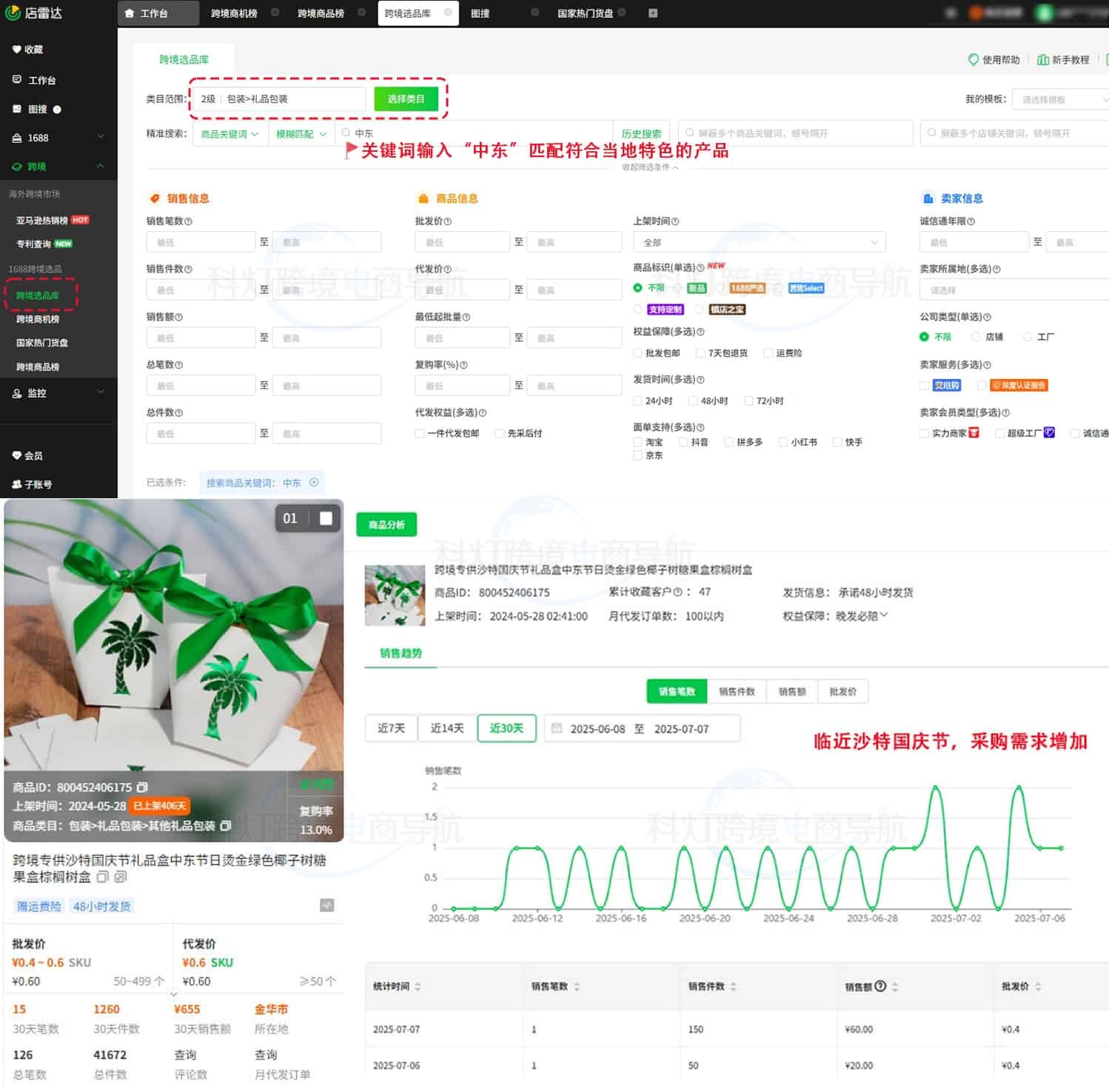Image resolution: width=1109 pixels, height=1092 pixels.
Task: Select the 近7天 time range tab
Action: click(x=391, y=728)
